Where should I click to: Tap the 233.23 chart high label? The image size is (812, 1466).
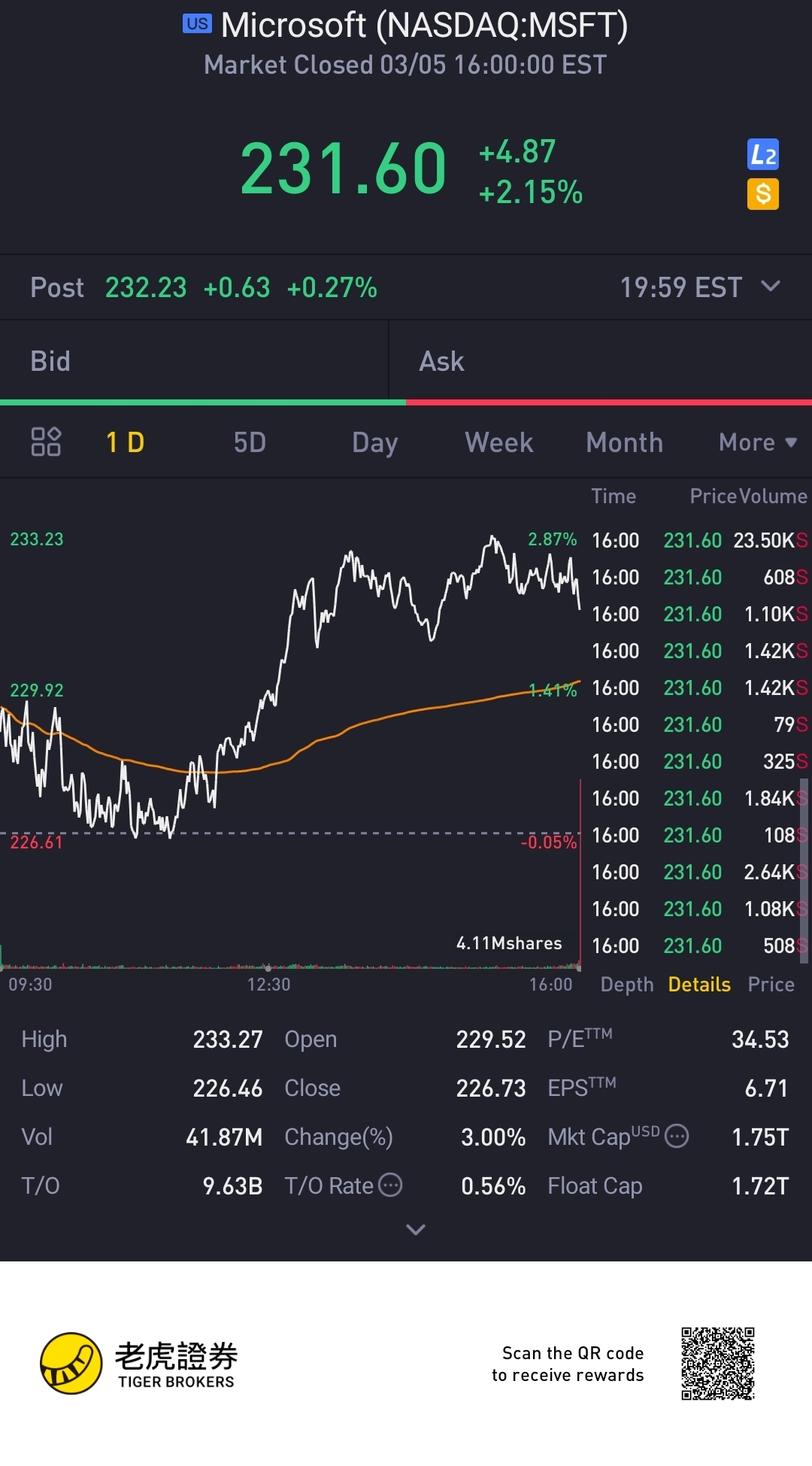click(x=37, y=539)
